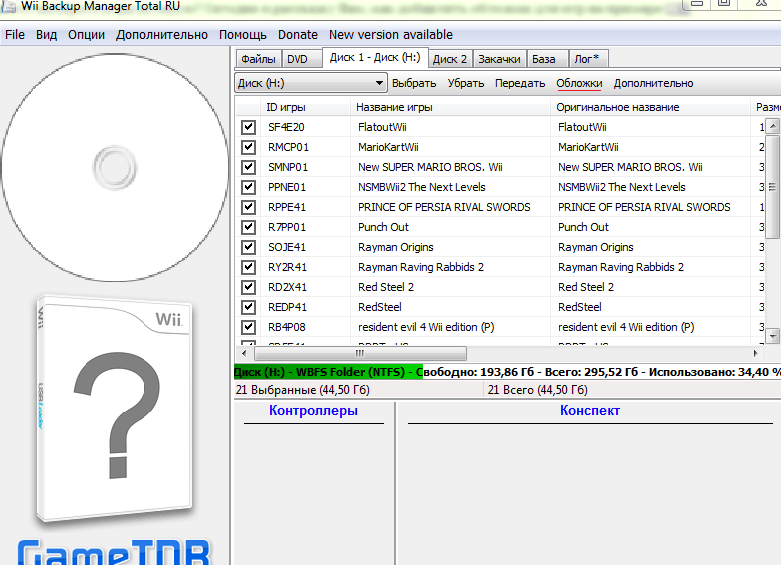This screenshot has width=781, height=565.
Task: Open the File menu
Action: (14, 34)
